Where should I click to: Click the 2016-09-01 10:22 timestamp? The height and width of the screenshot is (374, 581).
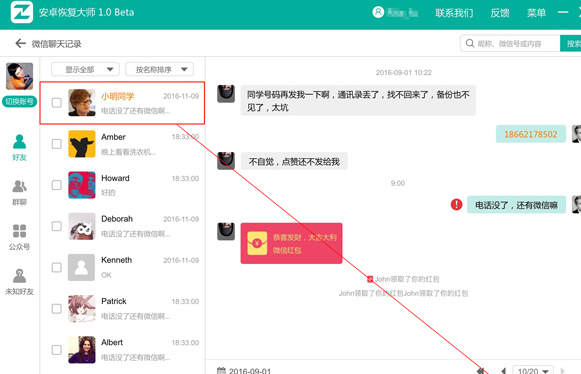coord(404,73)
